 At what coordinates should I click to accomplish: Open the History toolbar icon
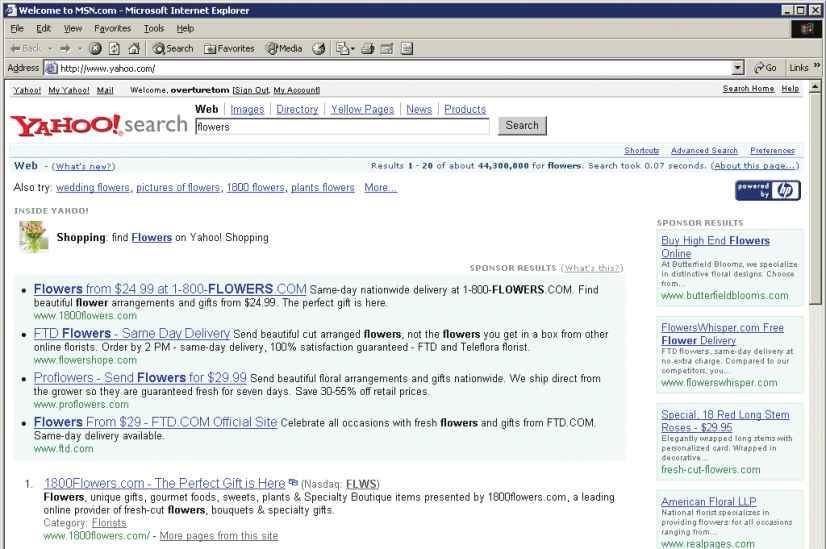(x=319, y=48)
